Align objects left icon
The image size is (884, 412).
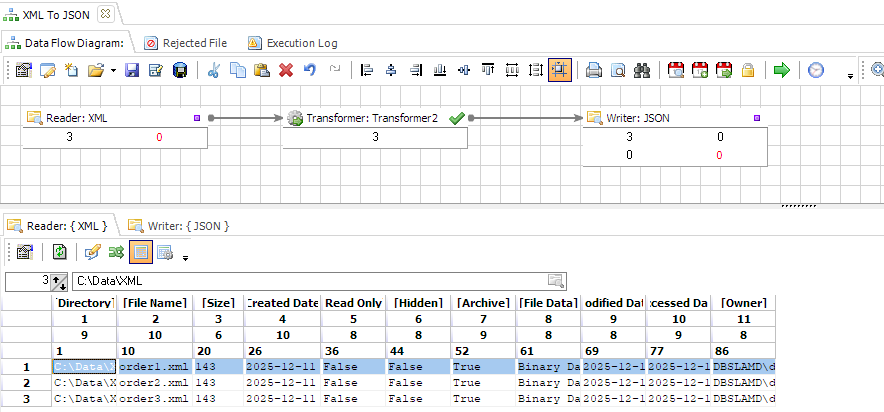367,70
